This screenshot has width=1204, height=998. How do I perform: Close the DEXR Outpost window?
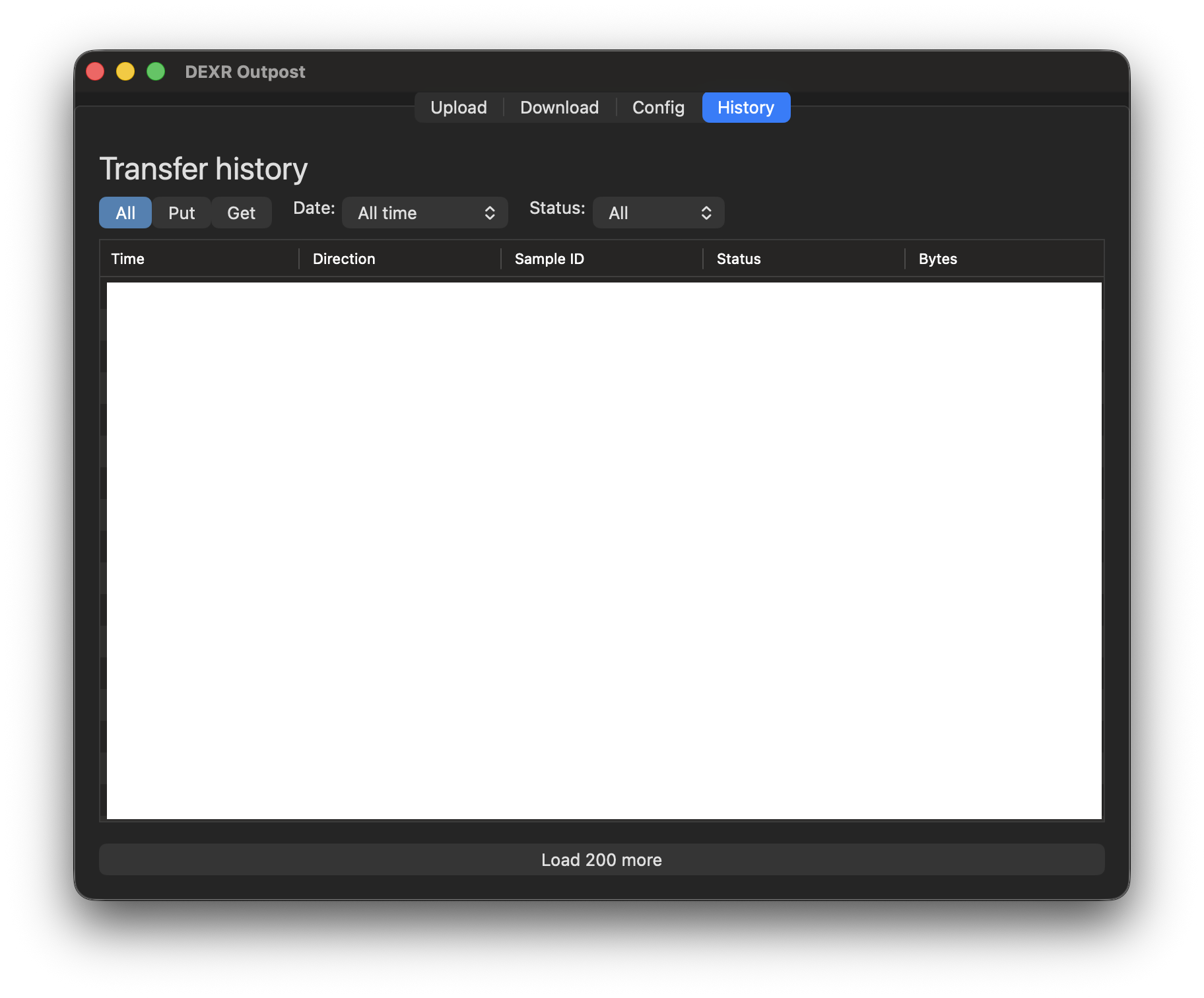point(95,71)
